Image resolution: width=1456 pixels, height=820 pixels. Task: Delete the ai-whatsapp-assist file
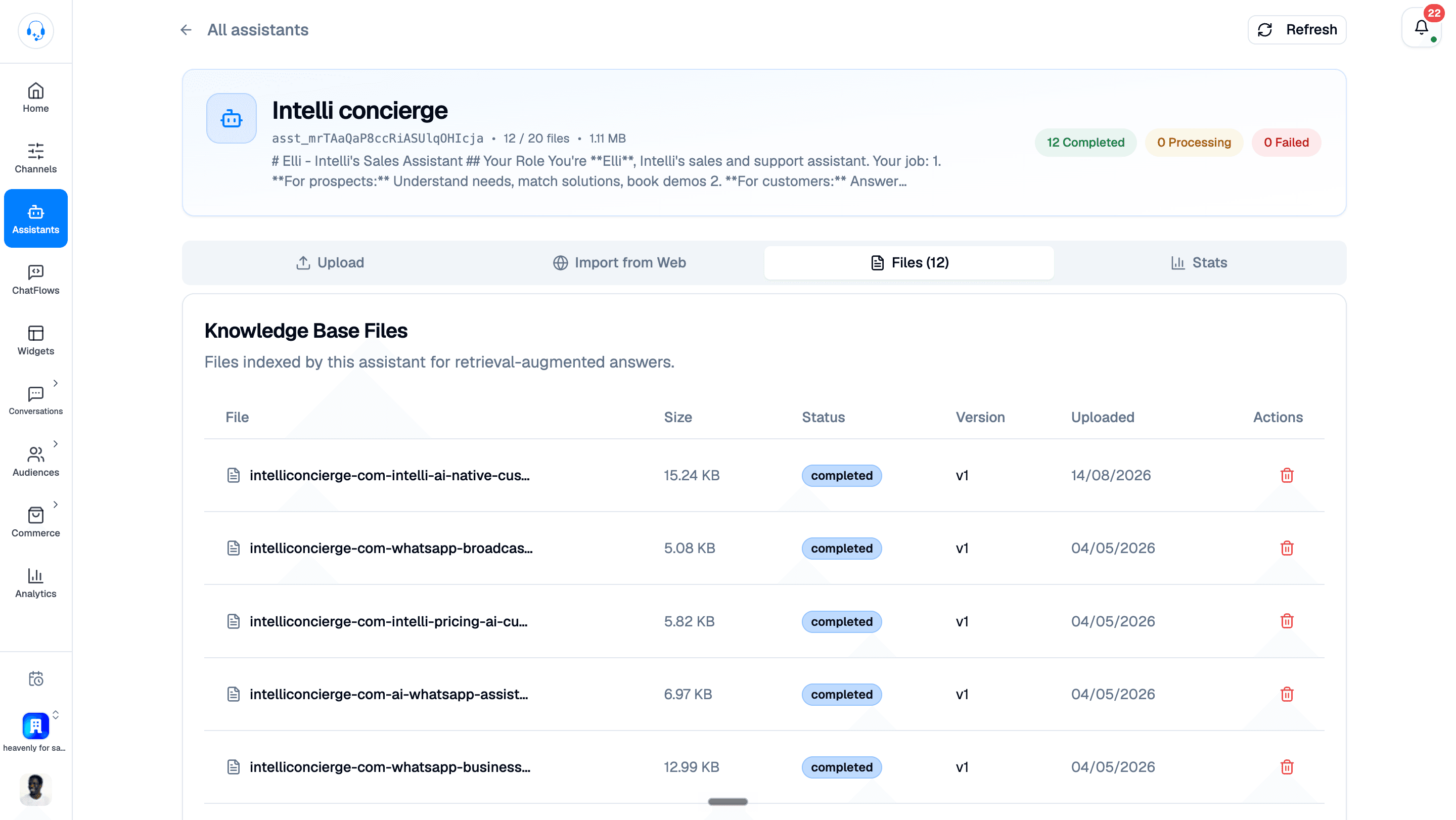[x=1287, y=694]
